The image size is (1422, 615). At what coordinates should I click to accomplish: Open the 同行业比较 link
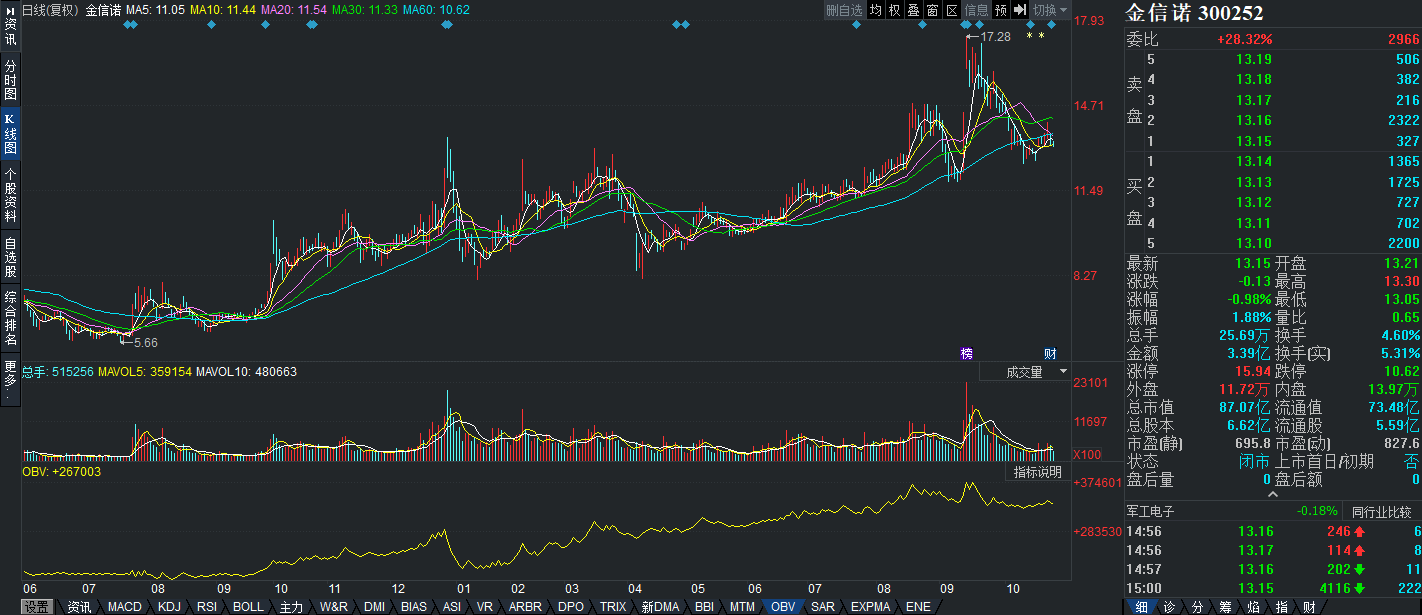1381,512
